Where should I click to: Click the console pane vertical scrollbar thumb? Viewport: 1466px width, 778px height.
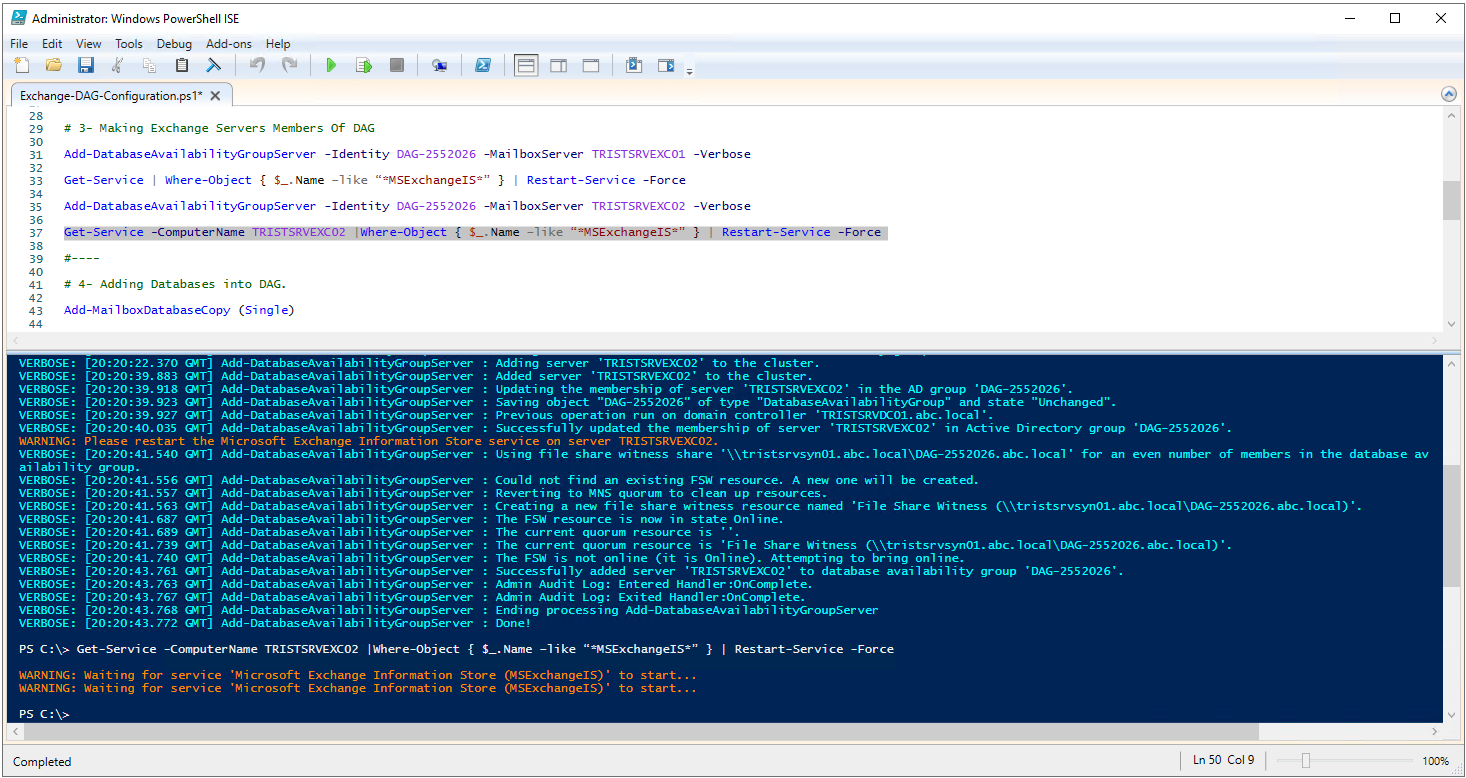pos(1451,526)
